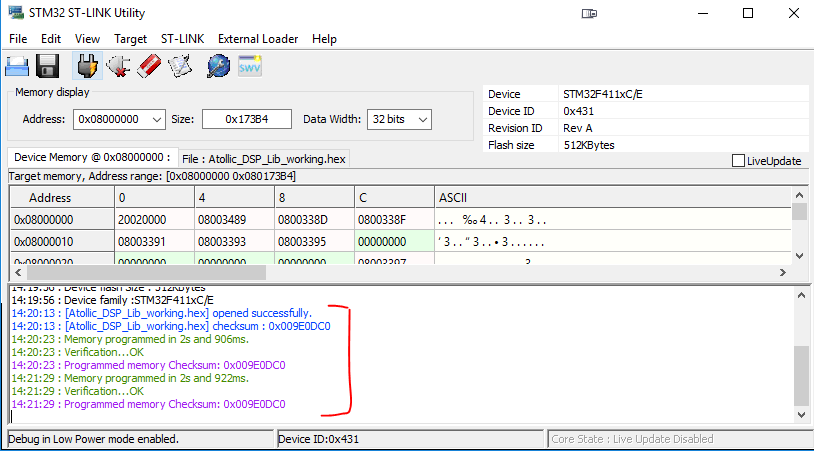Viewport: 814px width, 451px height.
Task: Click column header 0
Action: point(155,198)
